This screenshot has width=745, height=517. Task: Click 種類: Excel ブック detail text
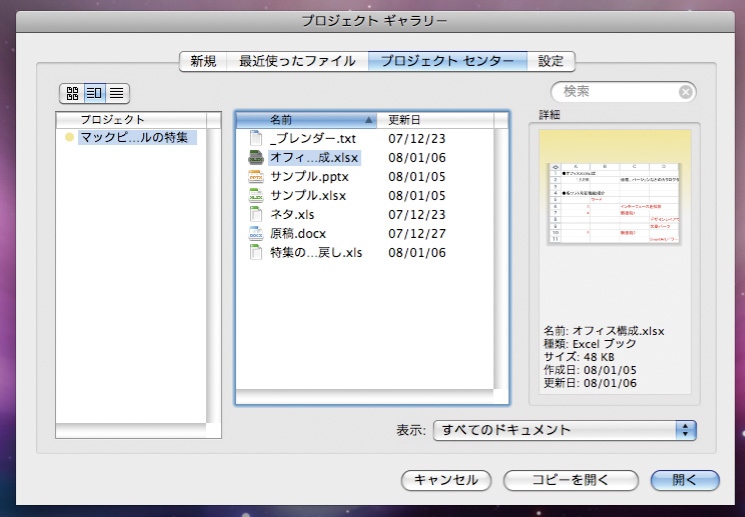click(590, 344)
